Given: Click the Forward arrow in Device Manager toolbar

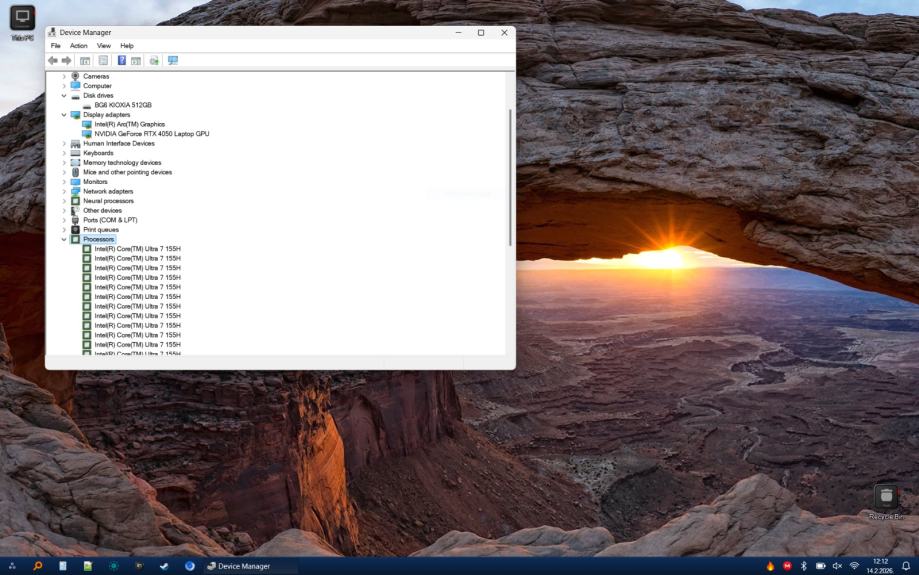Looking at the screenshot, I should pyautogui.click(x=66, y=60).
